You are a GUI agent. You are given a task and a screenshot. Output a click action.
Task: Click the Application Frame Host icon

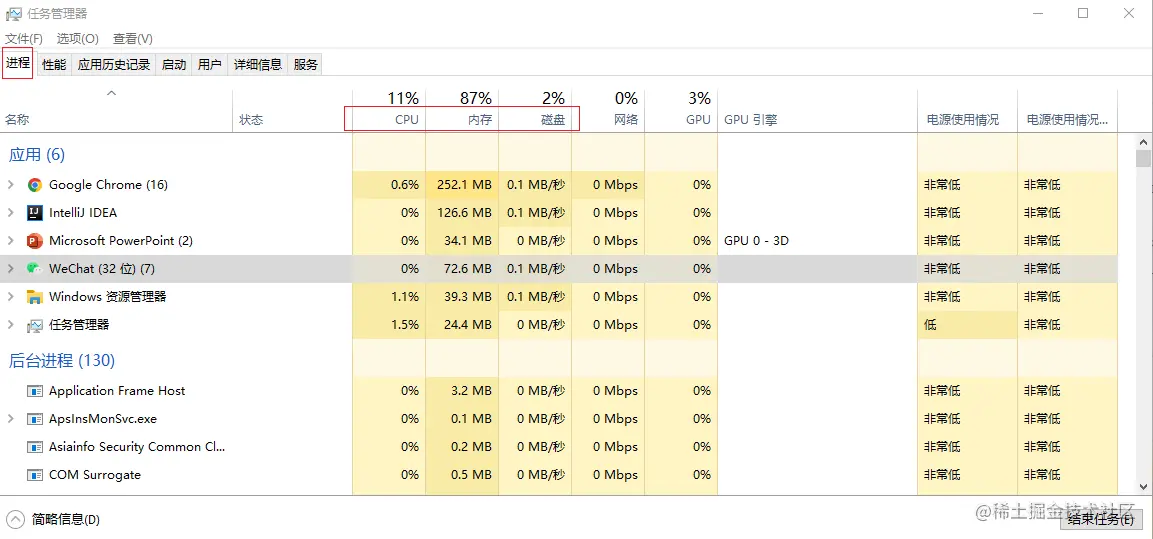[35, 391]
